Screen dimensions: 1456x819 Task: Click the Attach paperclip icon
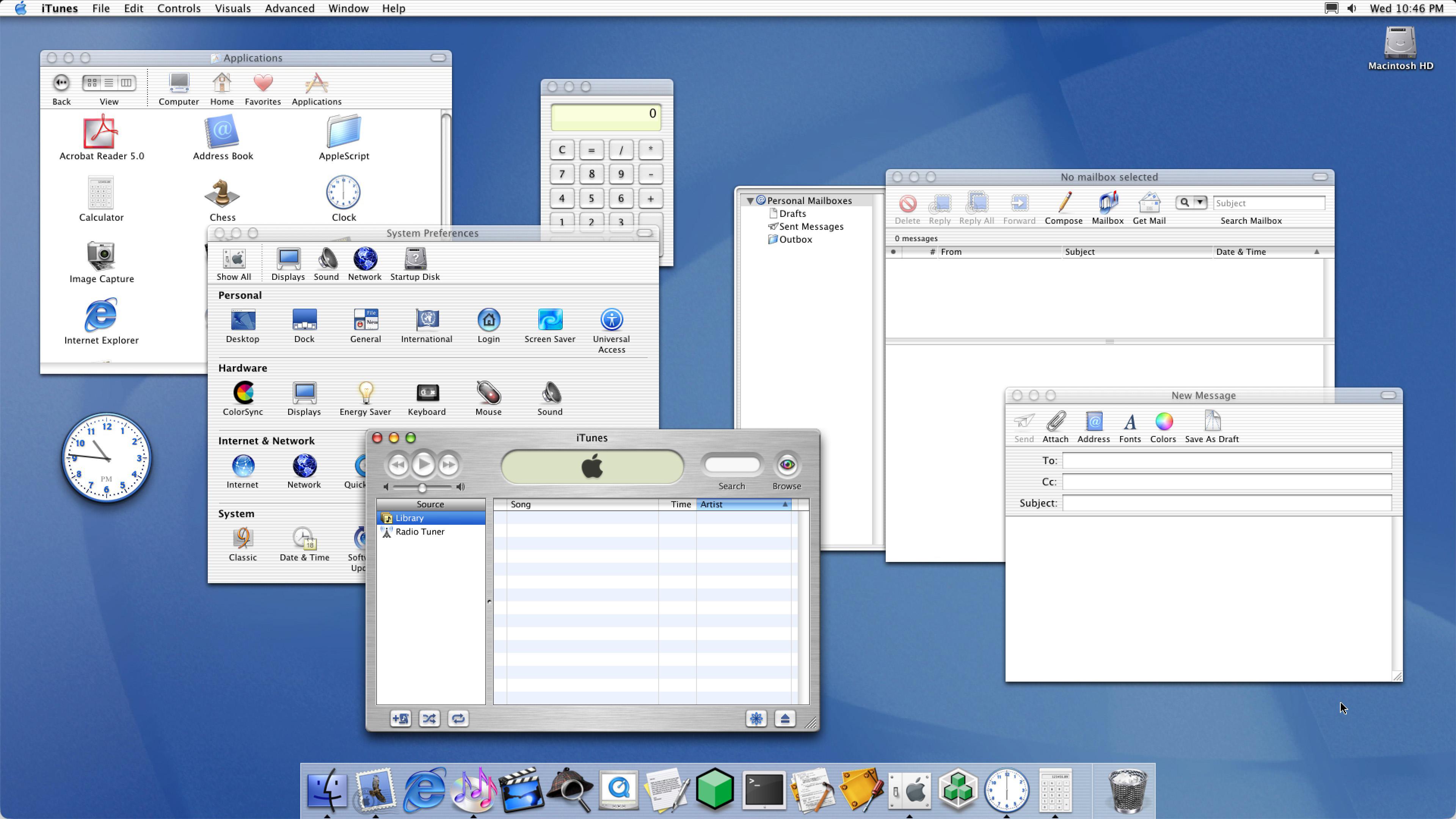pyautogui.click(x=1055, y=422)
